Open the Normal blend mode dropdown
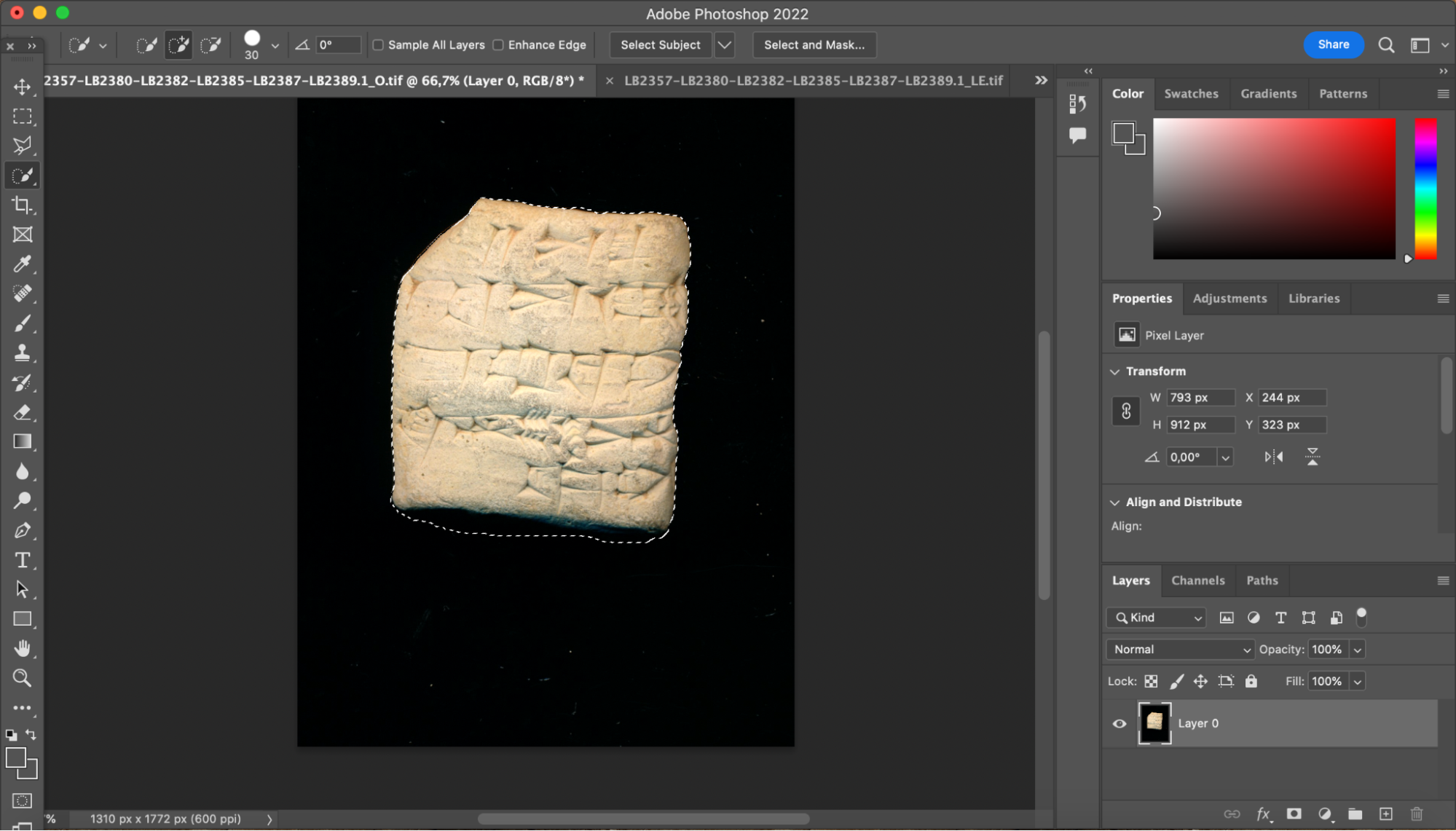The image size is (1456, 831). coord(1180,650)
